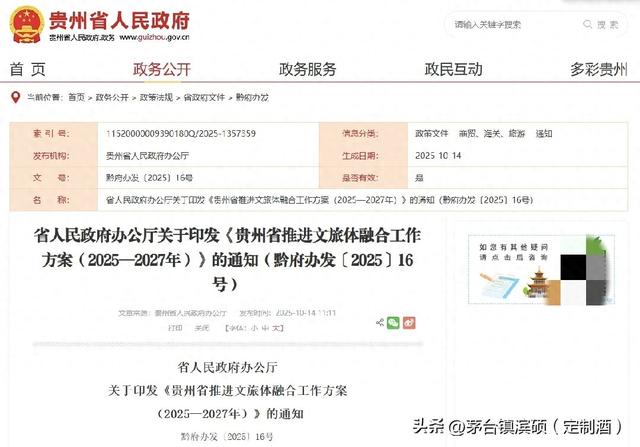Click the 通知 category text in info row
The width and height of the screenshot is (640, 447).
pyautogui.click(x=544, y=133)
